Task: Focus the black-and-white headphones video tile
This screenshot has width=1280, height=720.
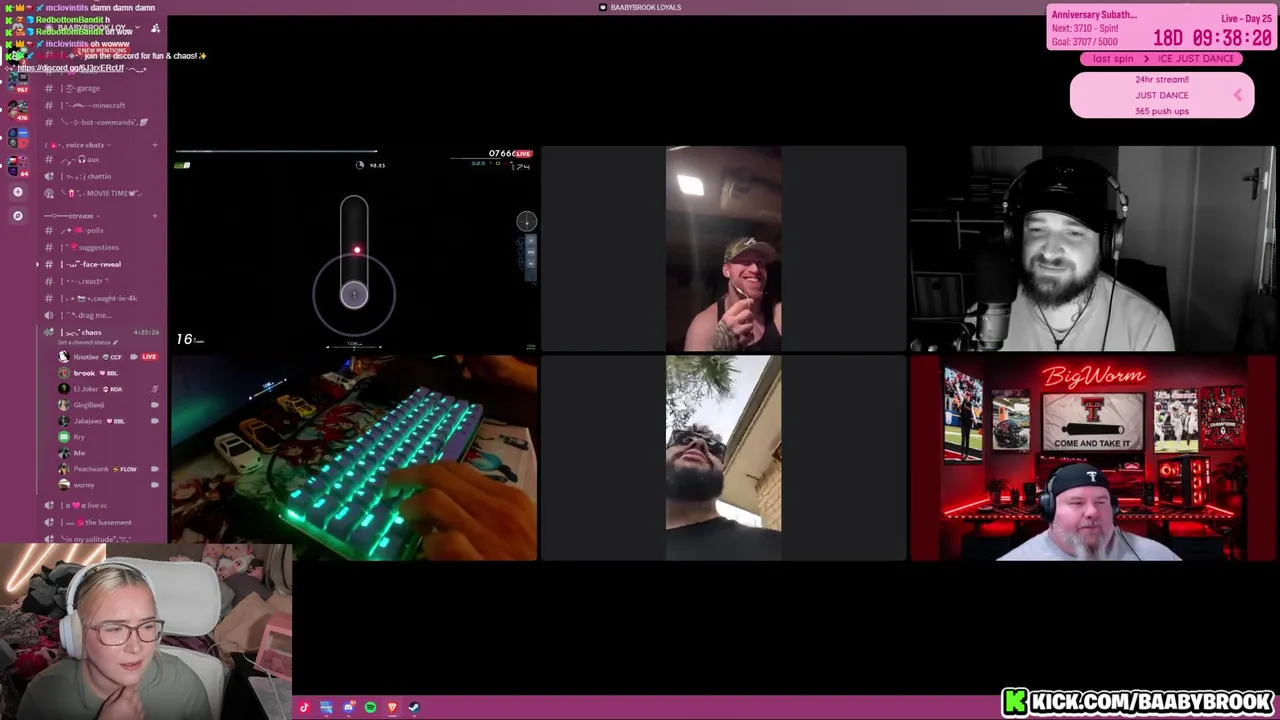Action: tap(1093, 249)
